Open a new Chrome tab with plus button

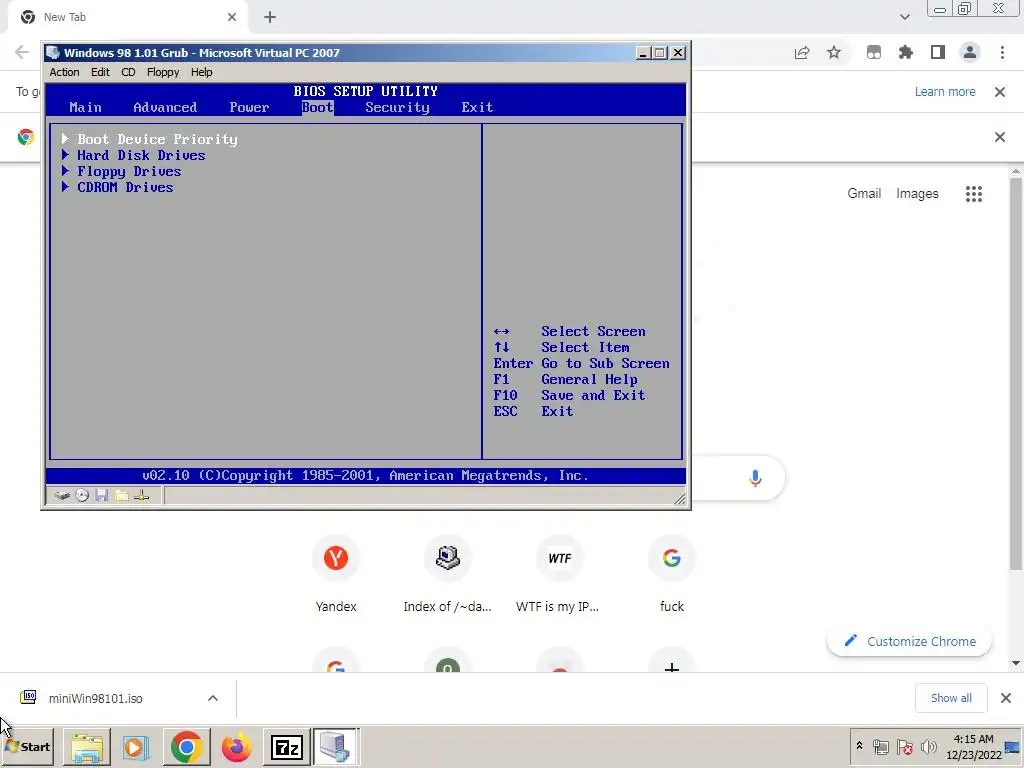tap(270, 18)
